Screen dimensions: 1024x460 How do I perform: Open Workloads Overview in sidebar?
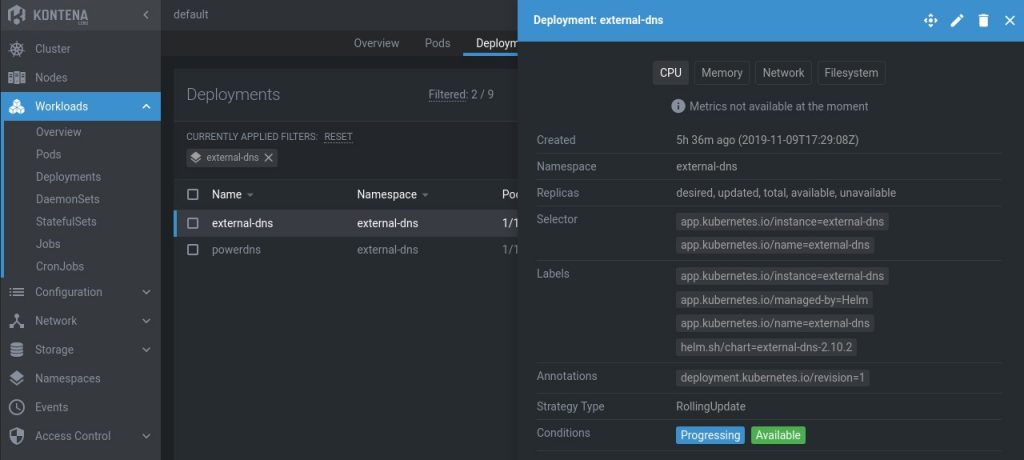[x=59, y=132]
